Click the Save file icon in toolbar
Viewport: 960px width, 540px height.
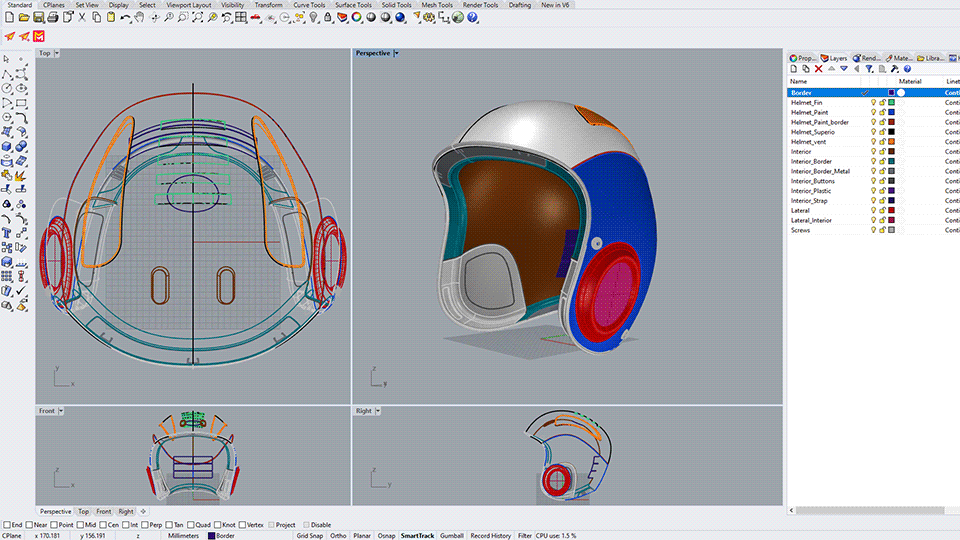pyautogui.click(x=39, y=17)
